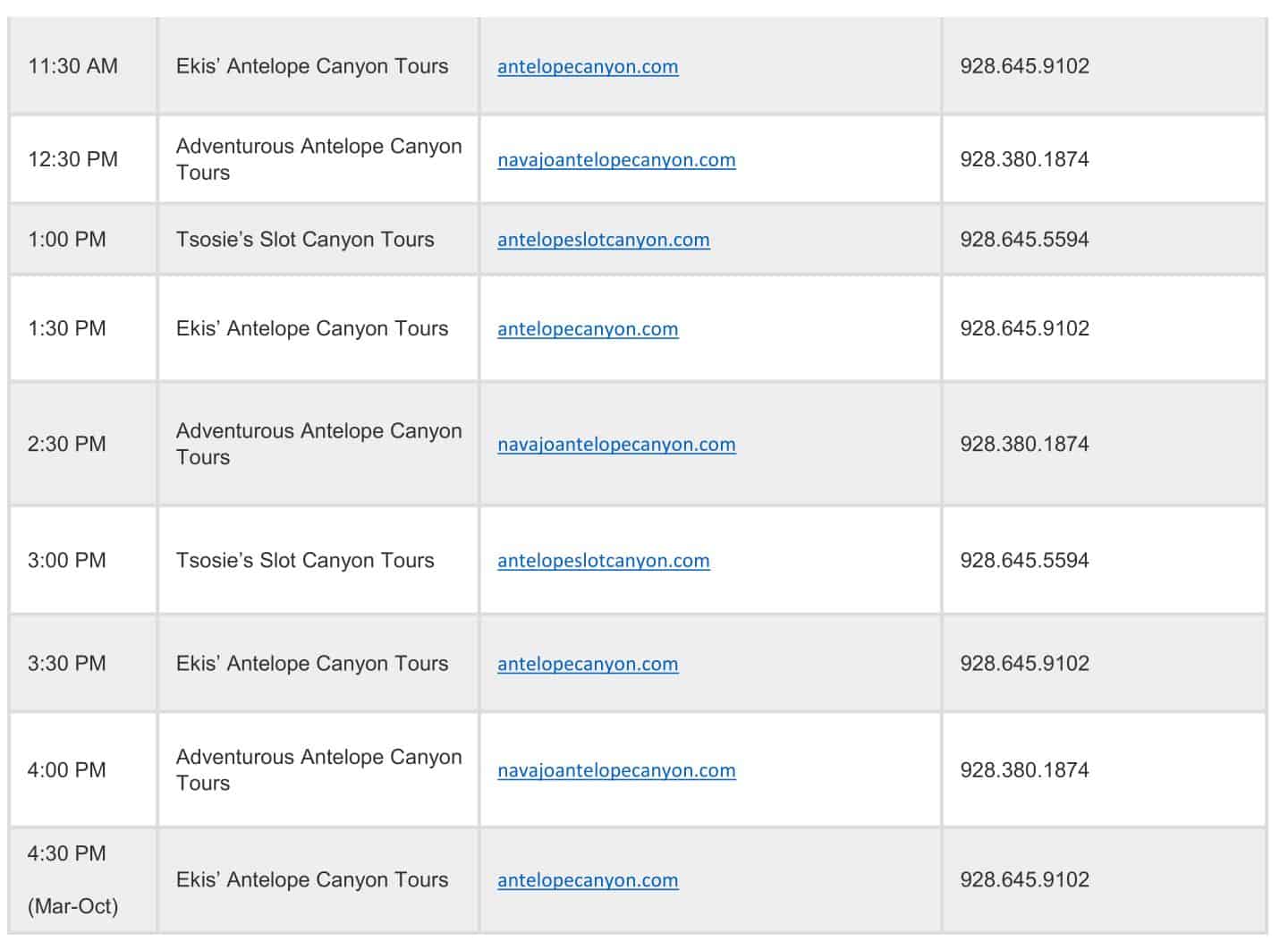Open navajoantelopecanyon.com link in 12:30 PM row
Screen dimensions: 1288x942
point(616,160)
